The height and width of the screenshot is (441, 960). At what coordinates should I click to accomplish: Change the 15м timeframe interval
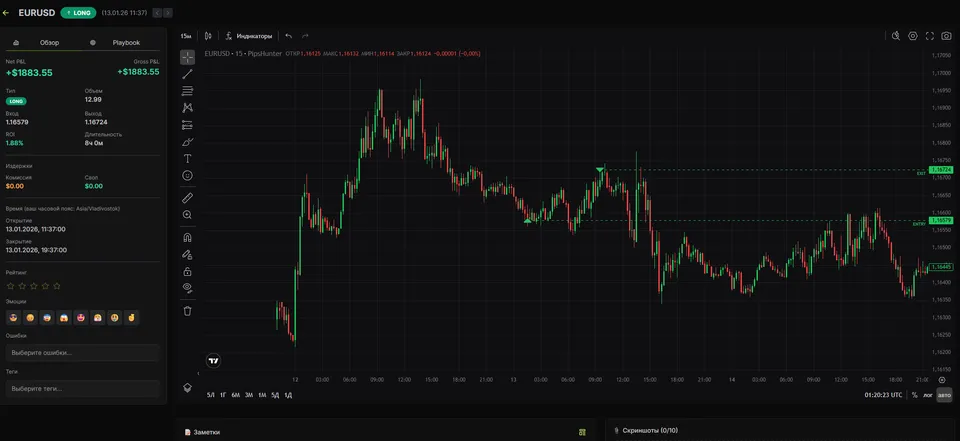pos(185,36)
